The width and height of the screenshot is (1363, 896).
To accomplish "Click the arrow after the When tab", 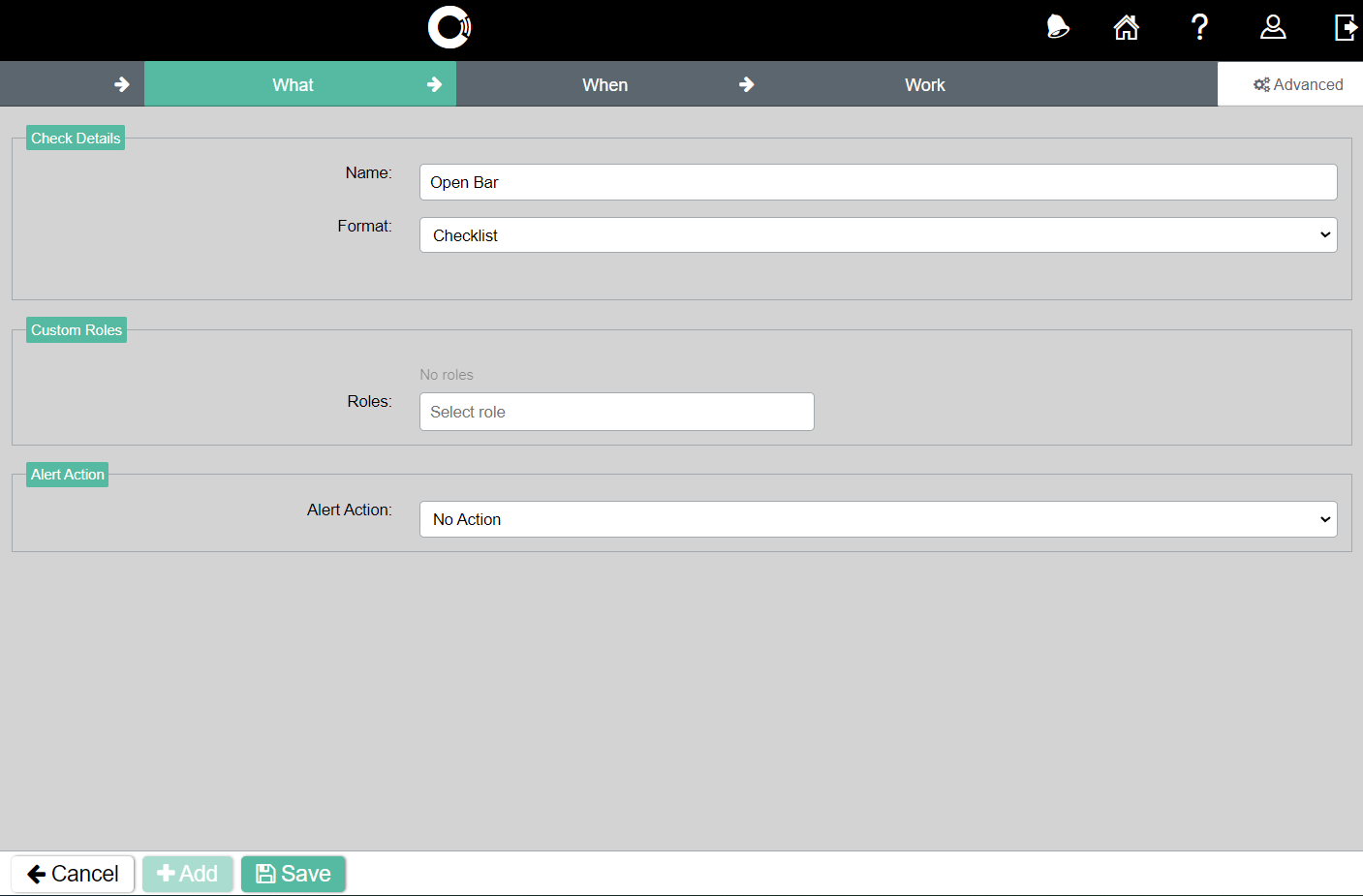I will point(747,84).
